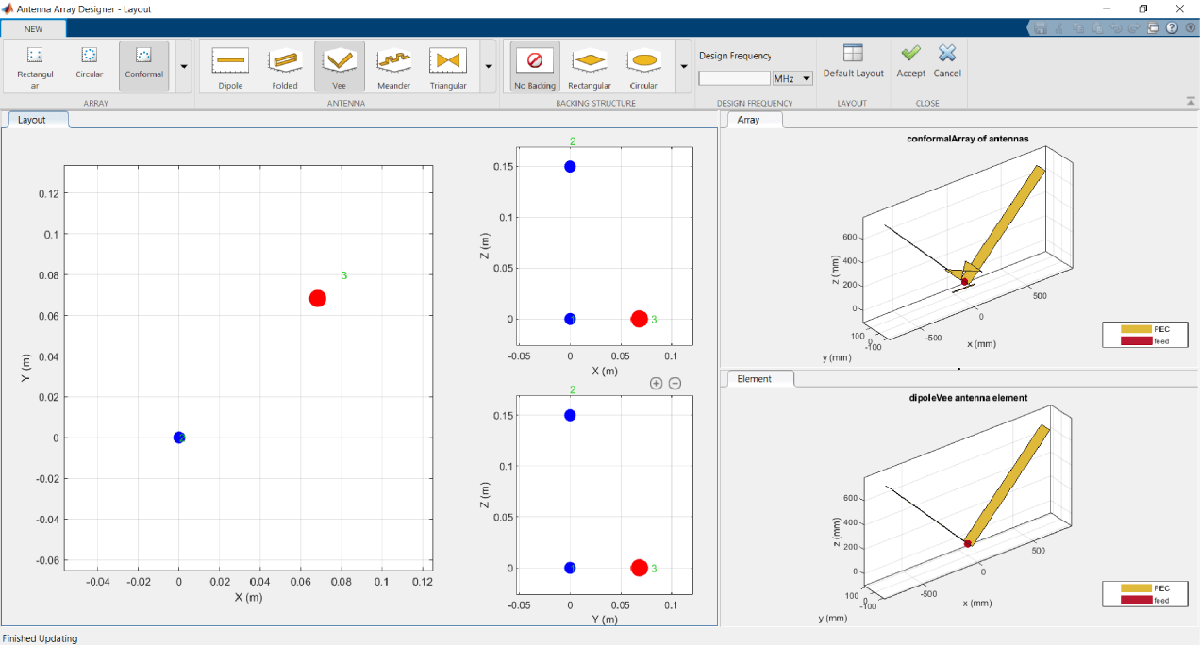
Task: Collapse the toolstrip using the arrow
Action: click(x=1190, y=101)
